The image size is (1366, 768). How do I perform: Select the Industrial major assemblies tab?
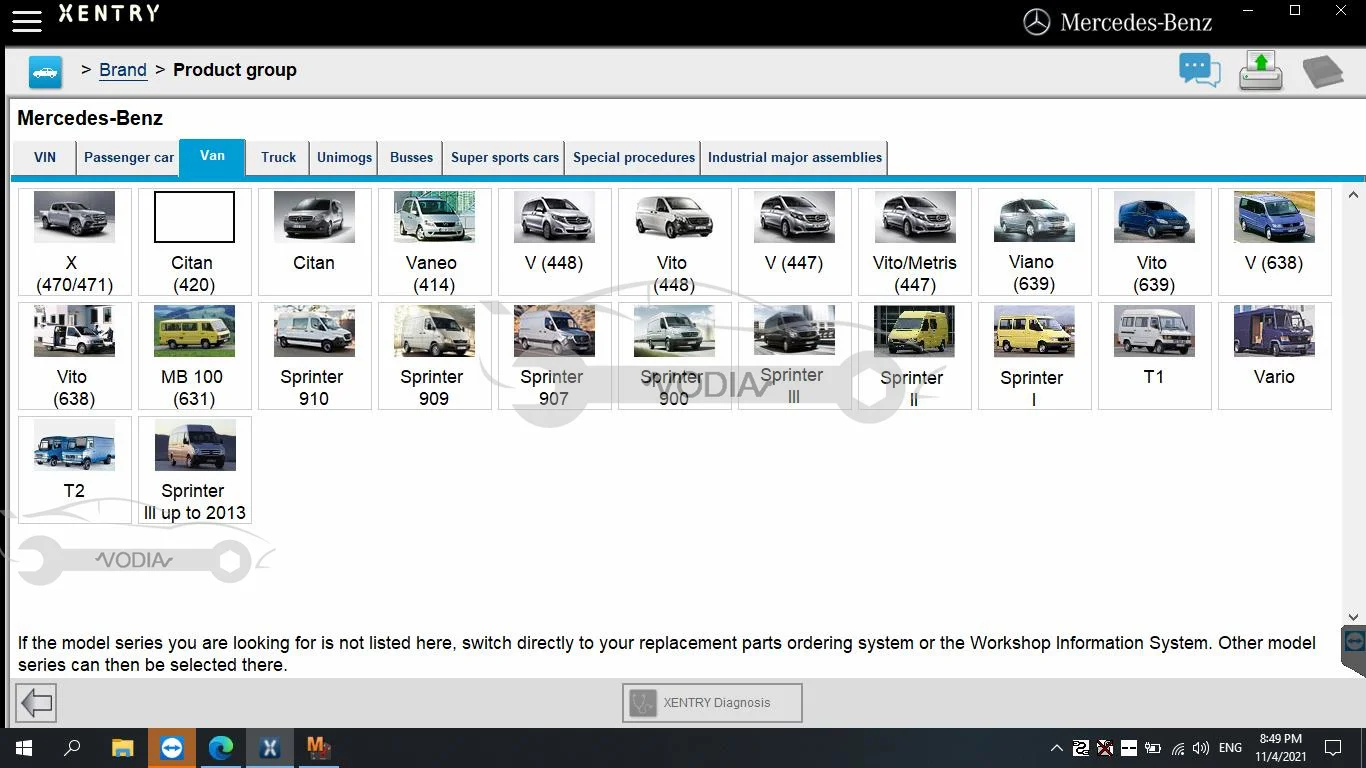794,158
